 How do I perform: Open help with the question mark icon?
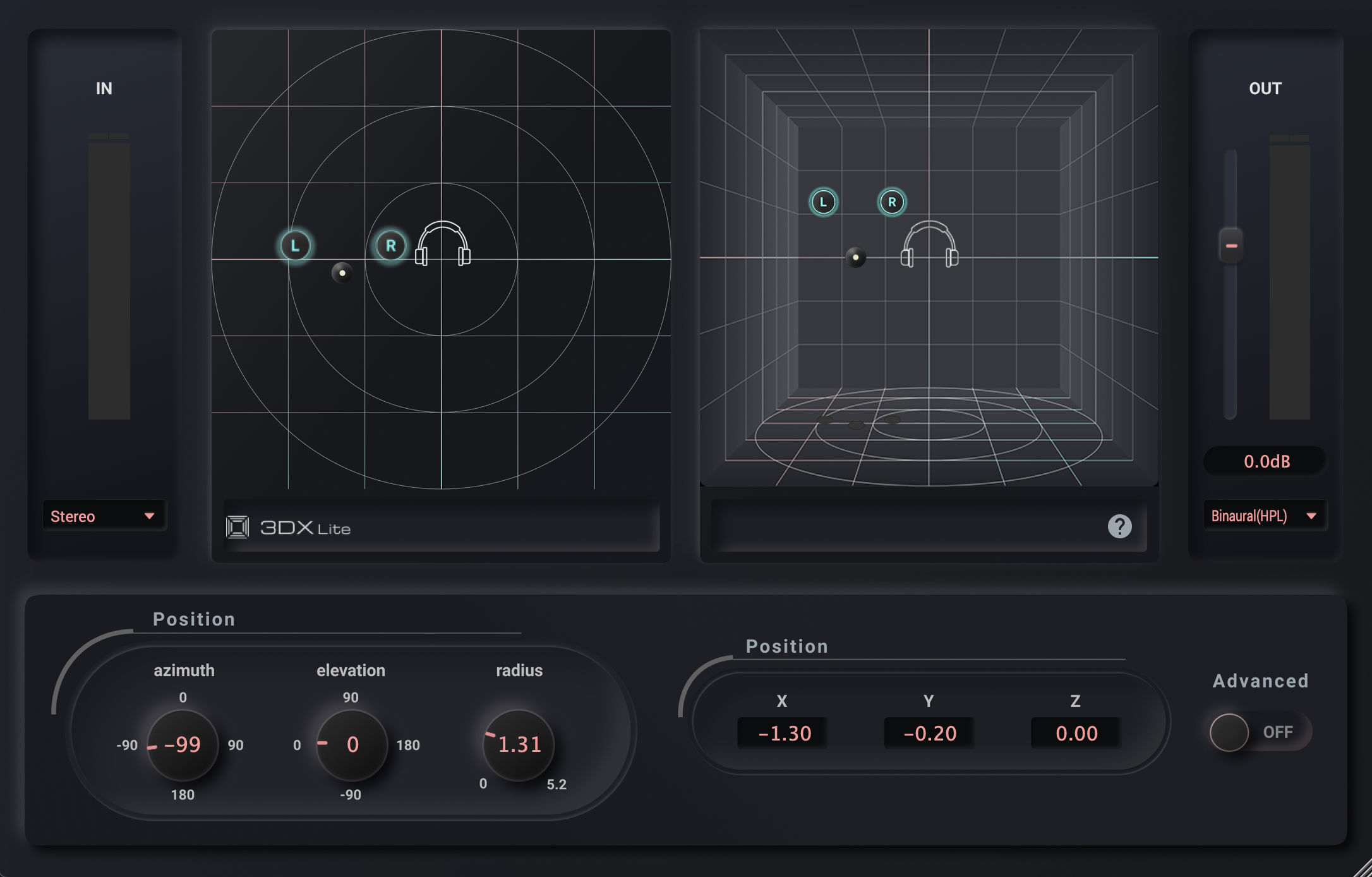click(x=1119, y=526)
